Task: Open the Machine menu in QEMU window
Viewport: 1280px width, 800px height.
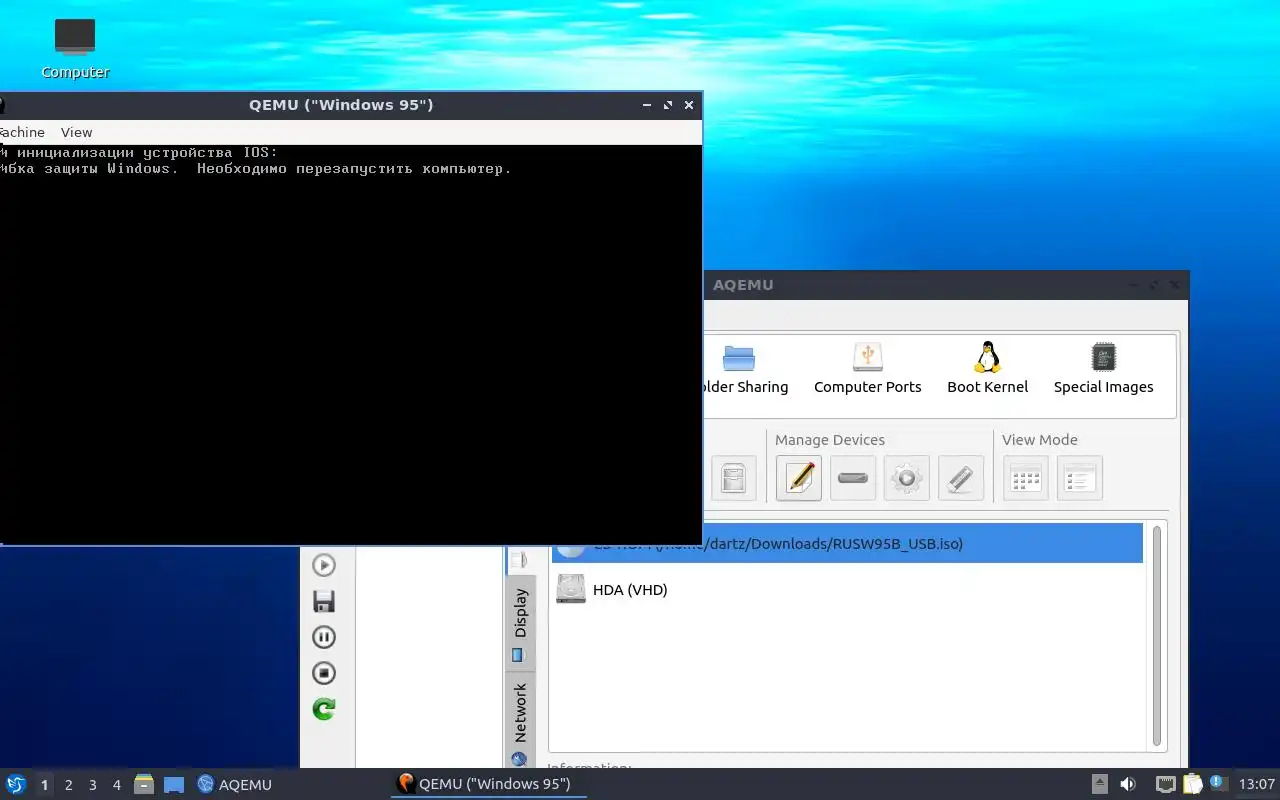Action: (x=22, y=132)
